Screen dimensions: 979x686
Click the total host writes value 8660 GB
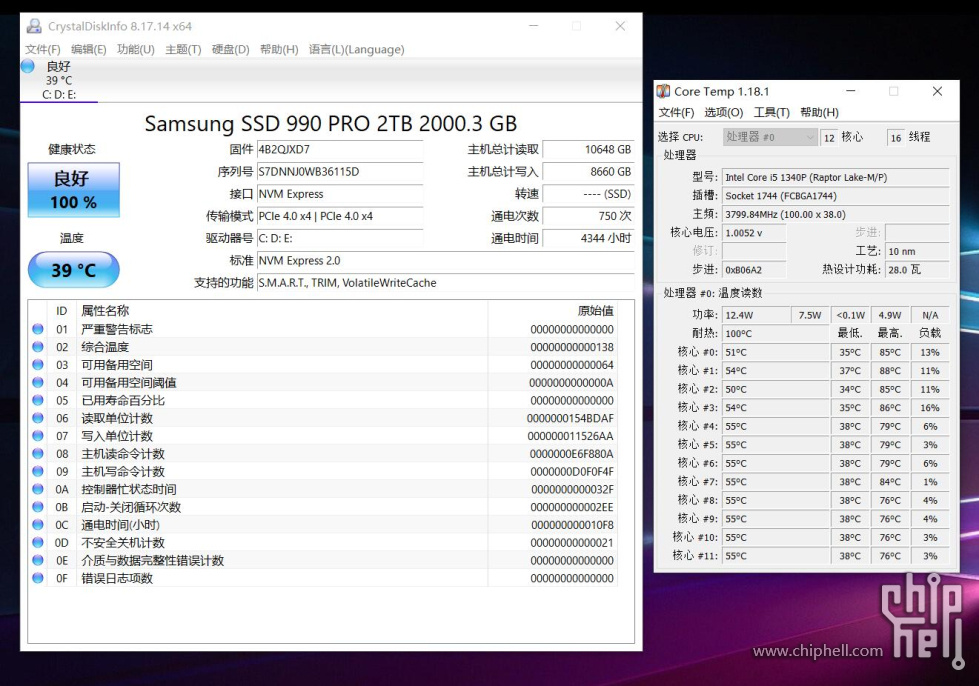588,172
